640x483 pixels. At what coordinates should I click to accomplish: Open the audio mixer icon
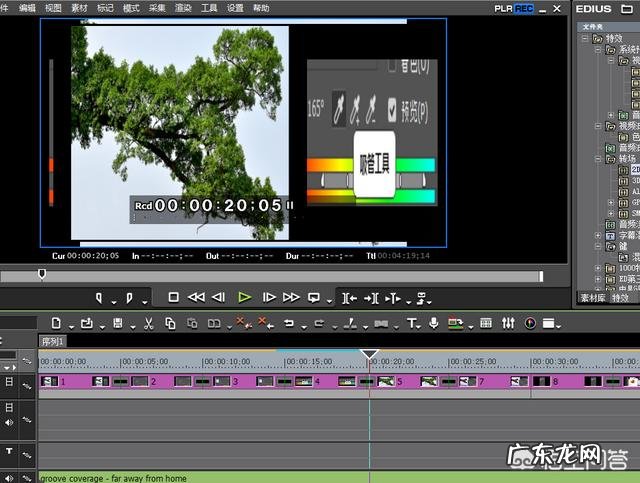(508, 323)
